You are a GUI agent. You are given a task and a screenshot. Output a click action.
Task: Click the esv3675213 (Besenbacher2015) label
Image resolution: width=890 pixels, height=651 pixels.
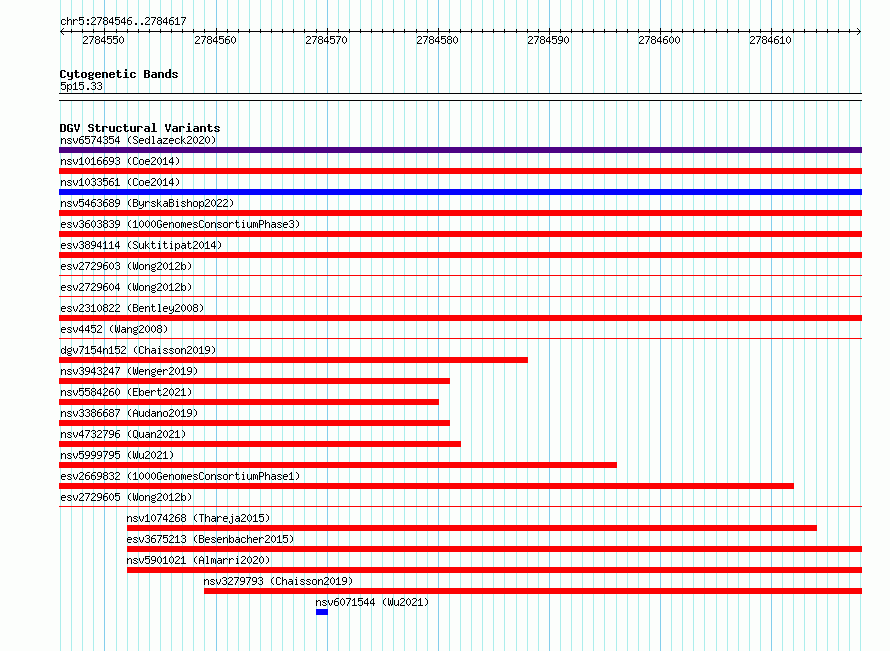click(210, 539)
